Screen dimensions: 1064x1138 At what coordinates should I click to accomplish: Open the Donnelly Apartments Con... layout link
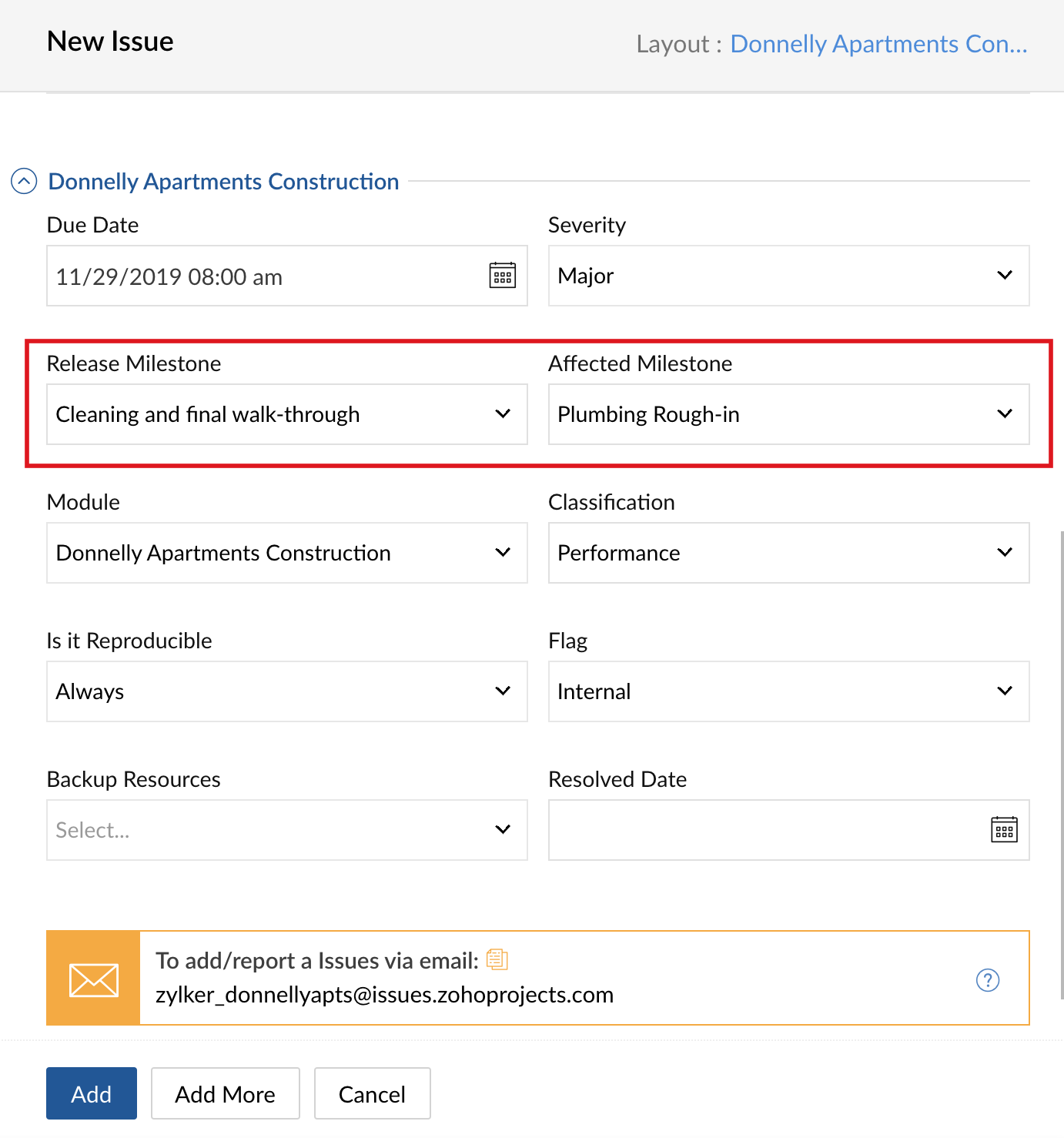(x=878, y=44)
